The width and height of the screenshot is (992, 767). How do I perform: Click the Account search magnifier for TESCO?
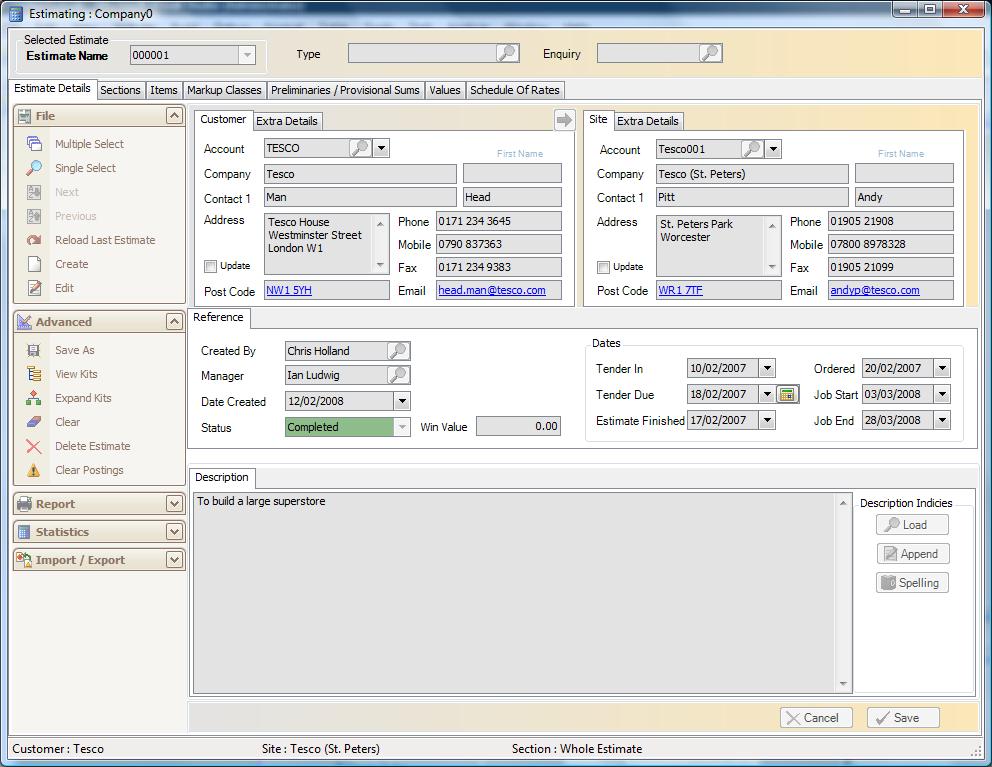click(359, 148)
